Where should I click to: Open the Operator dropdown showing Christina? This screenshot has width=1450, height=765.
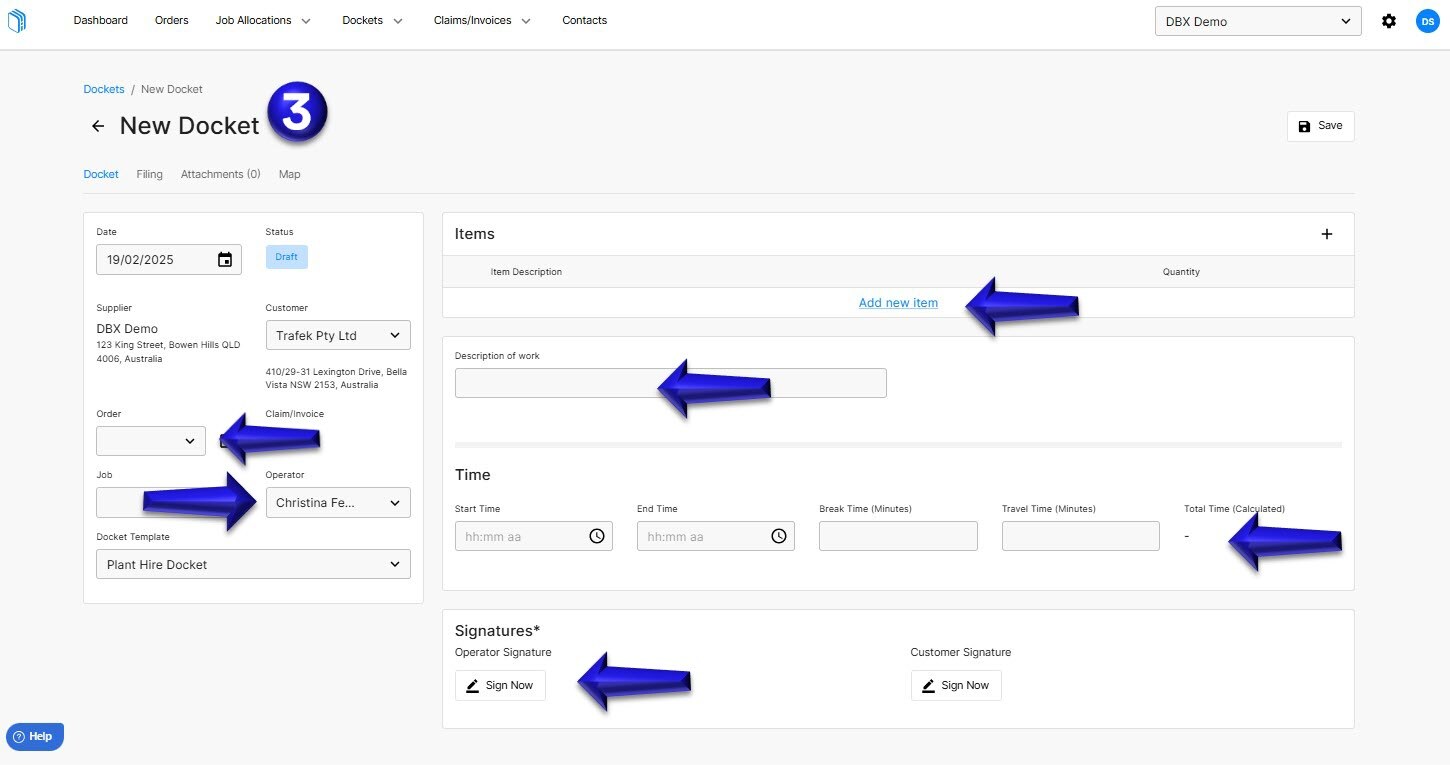point(337,502)
